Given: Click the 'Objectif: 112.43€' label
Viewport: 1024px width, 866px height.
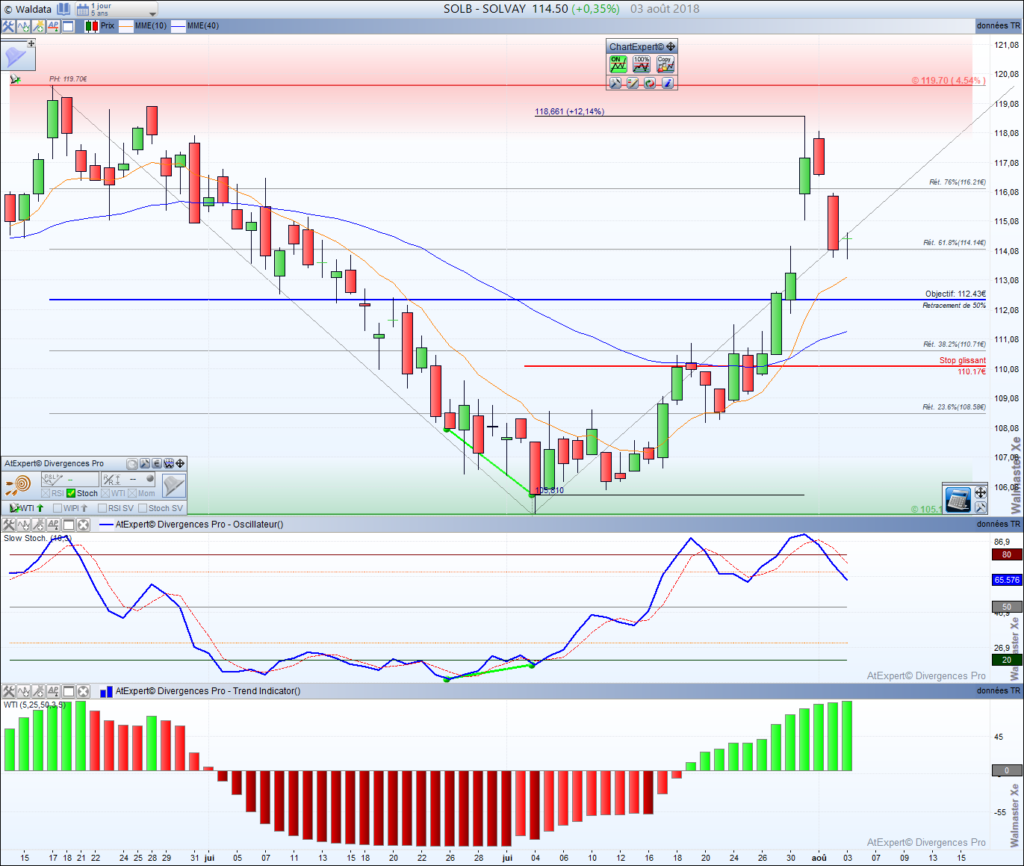Looking at the screenshot, I should click(x=955, y=294).
